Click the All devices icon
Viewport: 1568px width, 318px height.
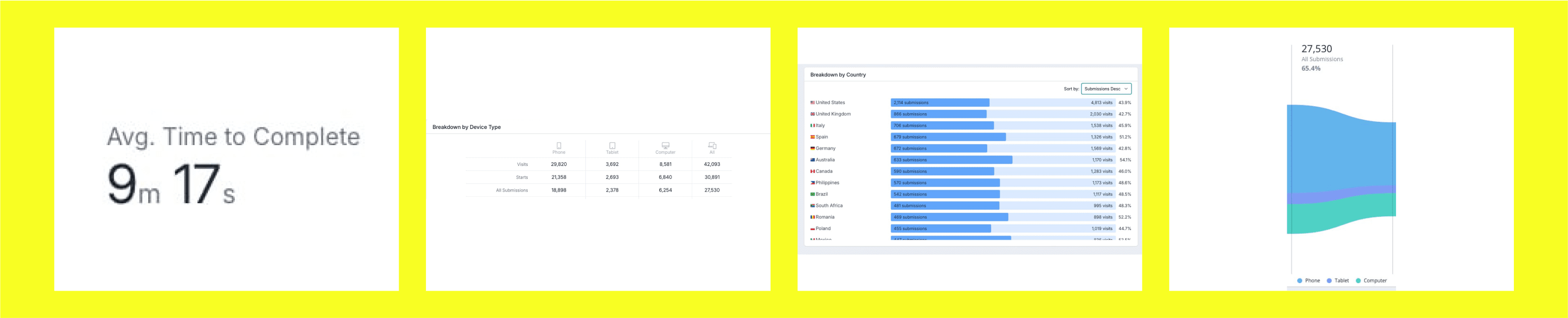[711, 145]
